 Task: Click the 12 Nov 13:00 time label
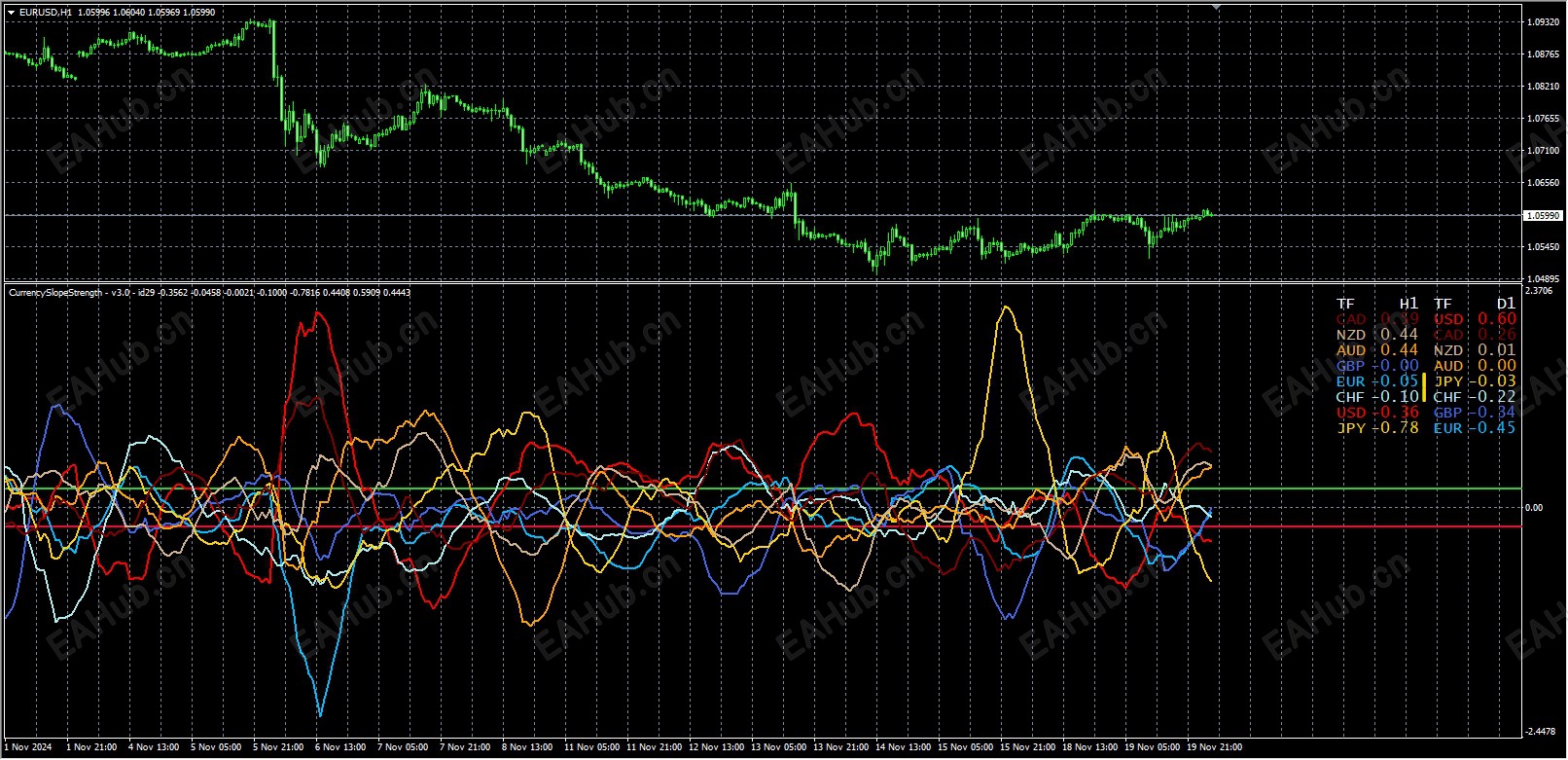coord(716,747)
